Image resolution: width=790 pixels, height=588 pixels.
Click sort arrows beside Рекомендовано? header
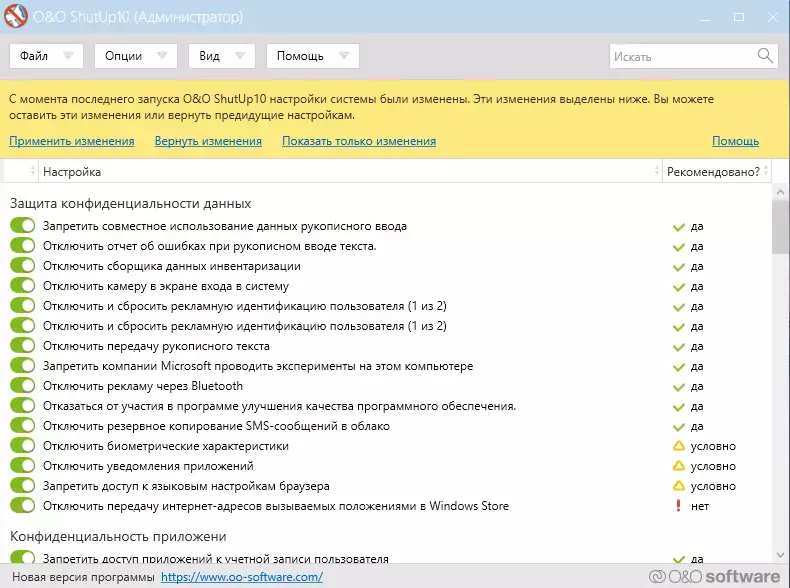tap(766, 171)
